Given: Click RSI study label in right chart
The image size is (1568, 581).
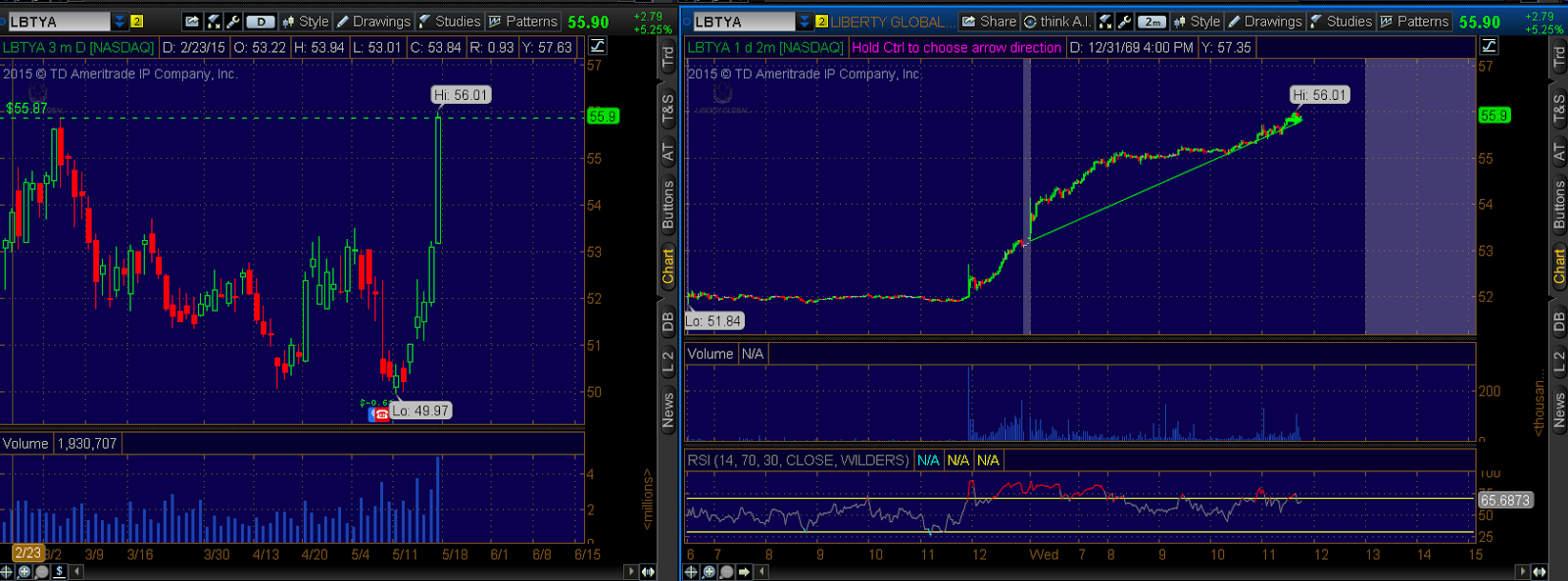Looking at the screenshot, I should (798, 460).
